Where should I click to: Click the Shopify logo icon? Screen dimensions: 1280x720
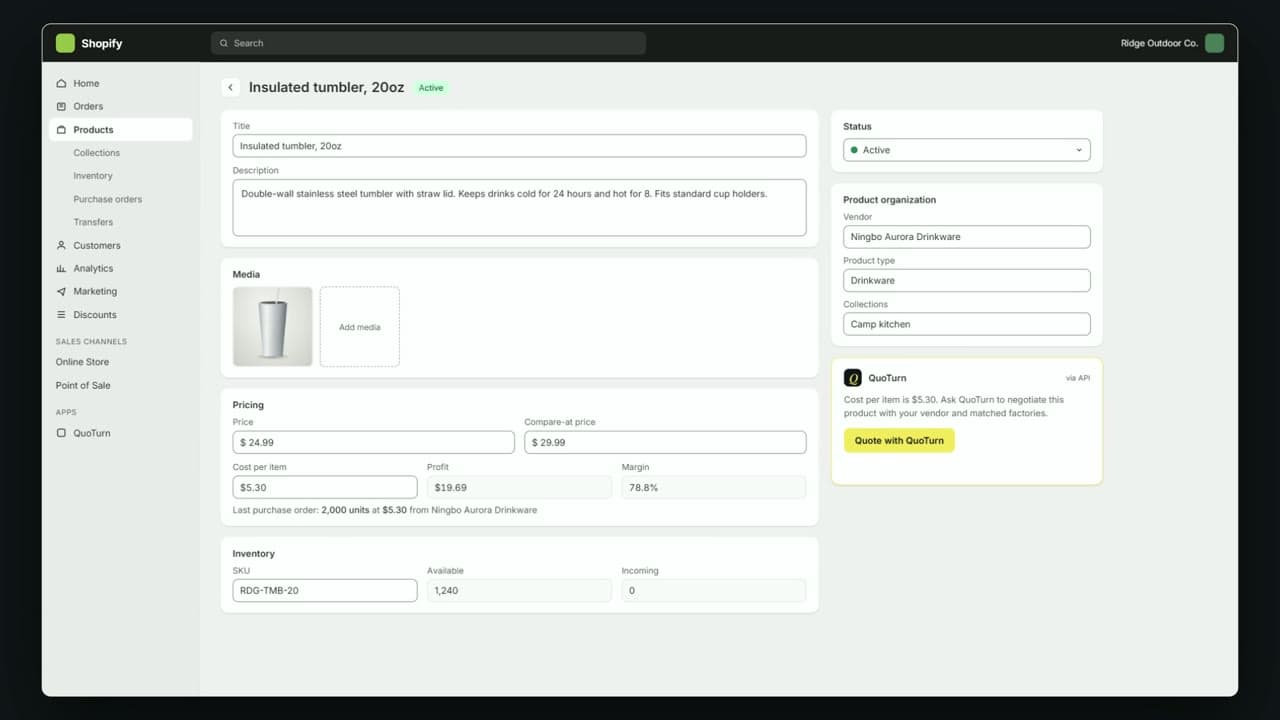pos(65,43)
